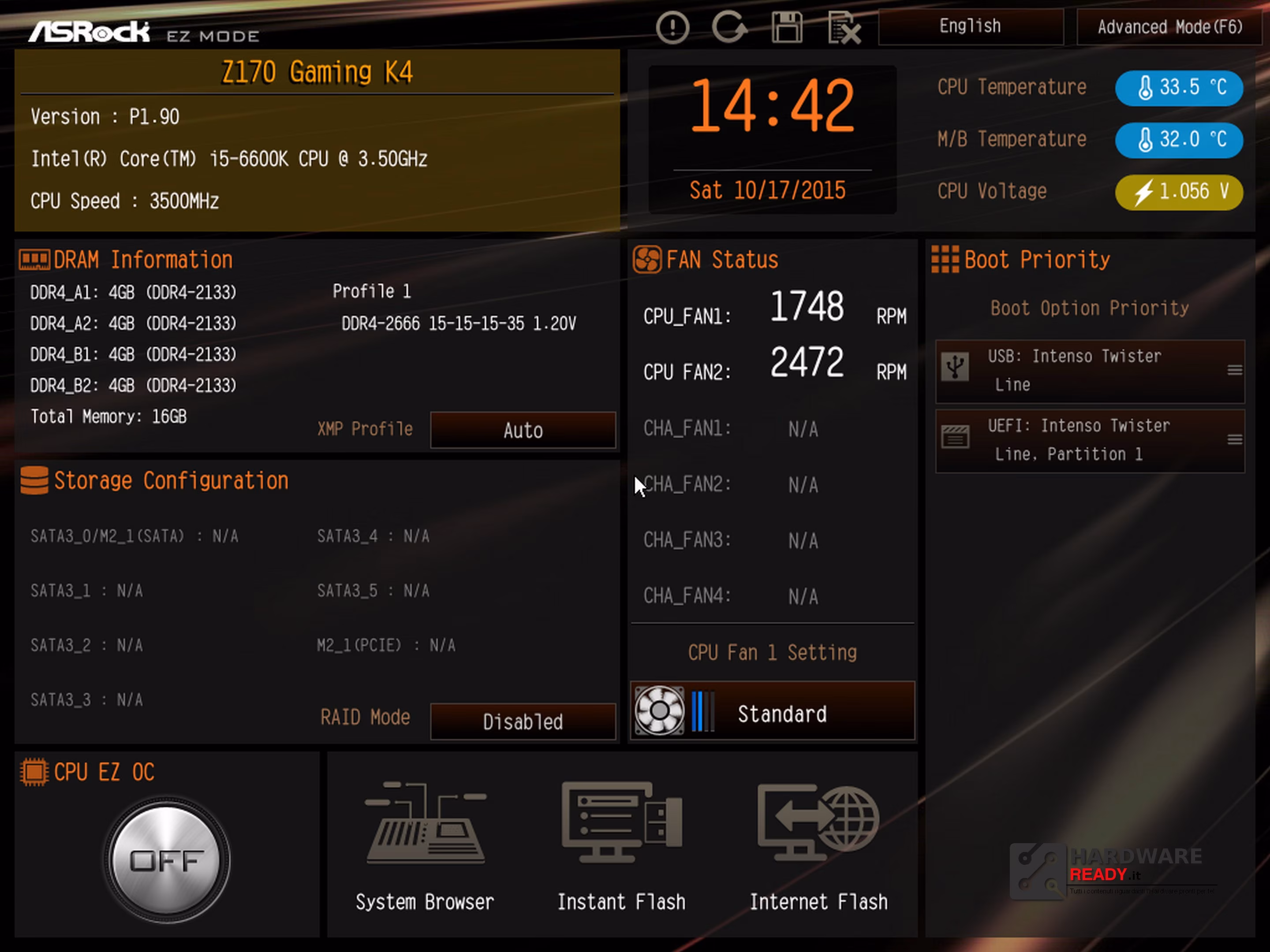Click drag handle on UEFI Intenso boot entry

pos(1234,440)
